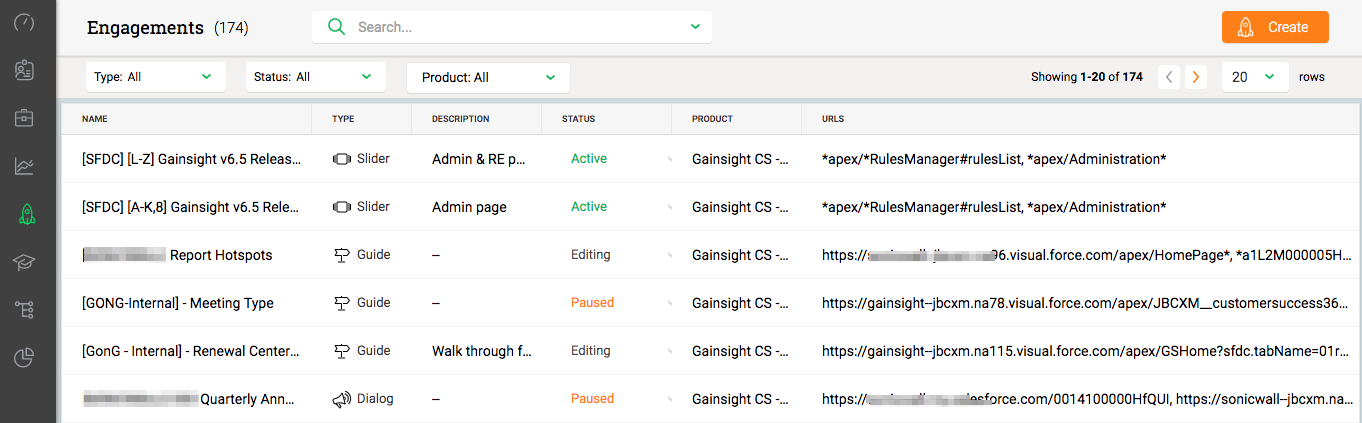Sort by the STATUS column header
This screenshot has height=423, width=1362.
(578, 119)
